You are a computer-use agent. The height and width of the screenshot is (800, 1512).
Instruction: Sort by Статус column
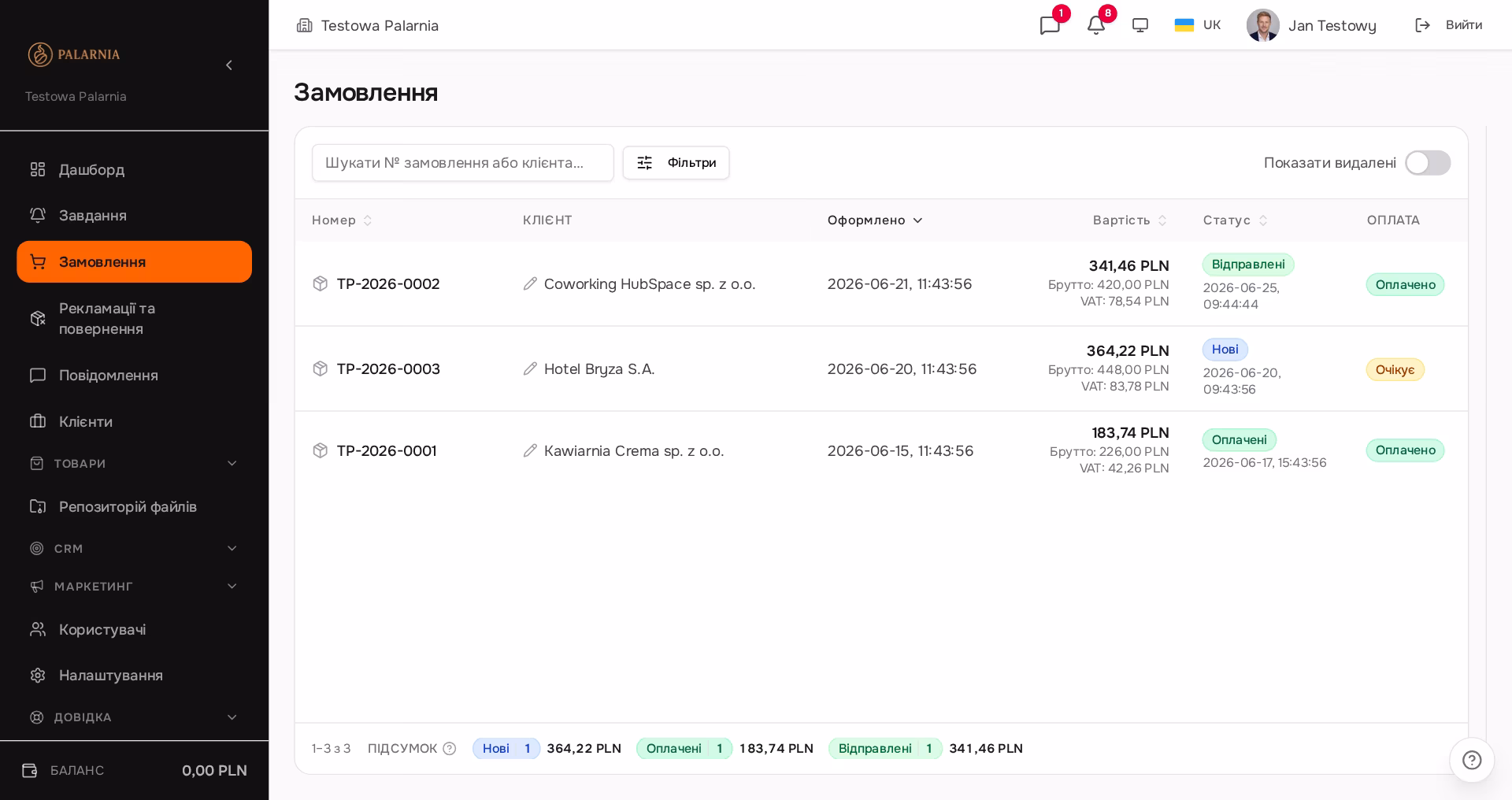point(1235,220)
